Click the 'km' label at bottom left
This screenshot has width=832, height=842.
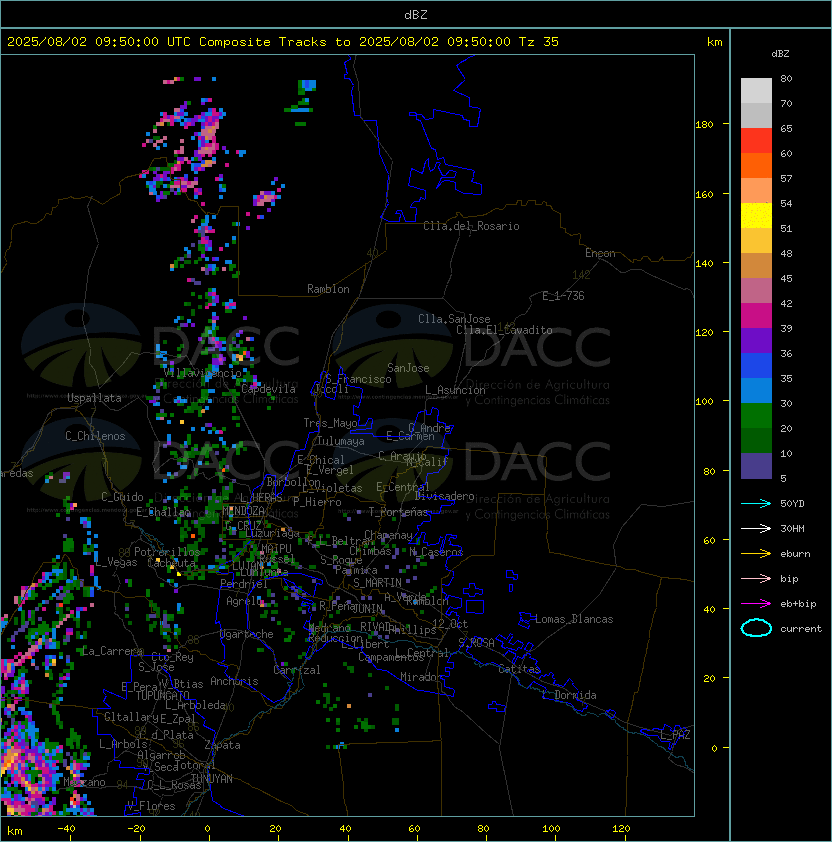(15, 831)
